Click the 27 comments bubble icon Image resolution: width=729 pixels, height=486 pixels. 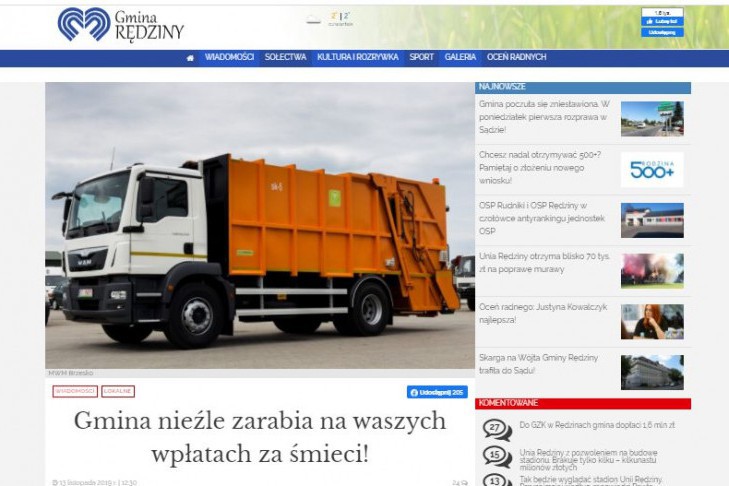tap(497, 428)
